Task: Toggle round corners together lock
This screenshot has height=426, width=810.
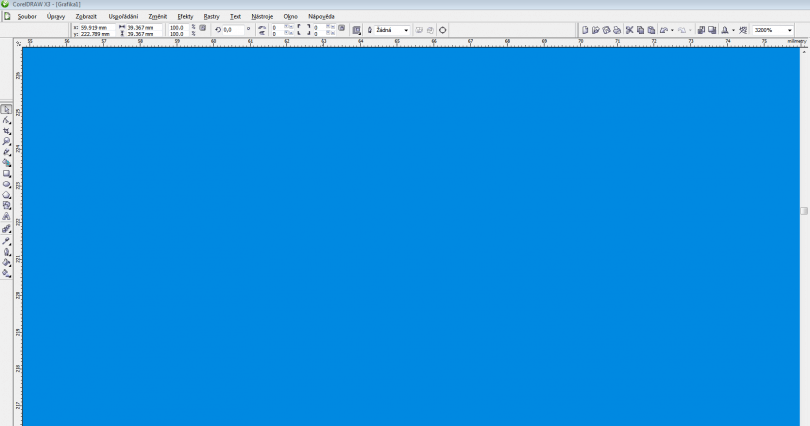Action: 342,27
